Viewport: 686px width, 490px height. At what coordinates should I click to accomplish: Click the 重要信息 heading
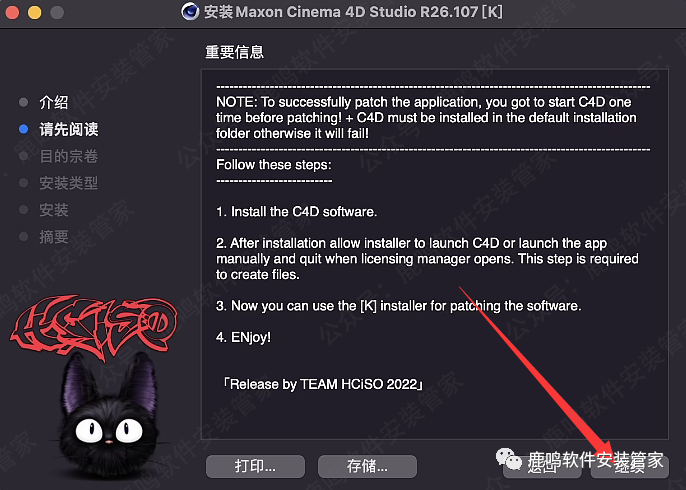point(234,52)
